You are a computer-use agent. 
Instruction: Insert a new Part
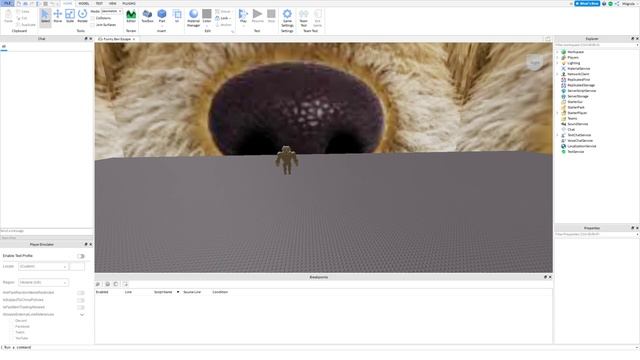pyautogui.click(x=162, y=16)
